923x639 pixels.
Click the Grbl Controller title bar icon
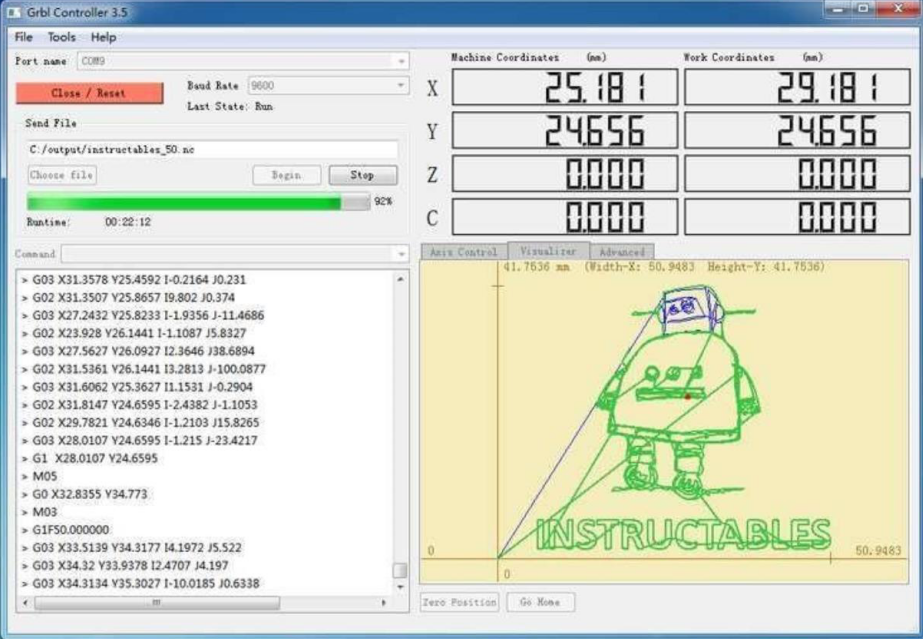pyautogui.click(x=13, y=12)
